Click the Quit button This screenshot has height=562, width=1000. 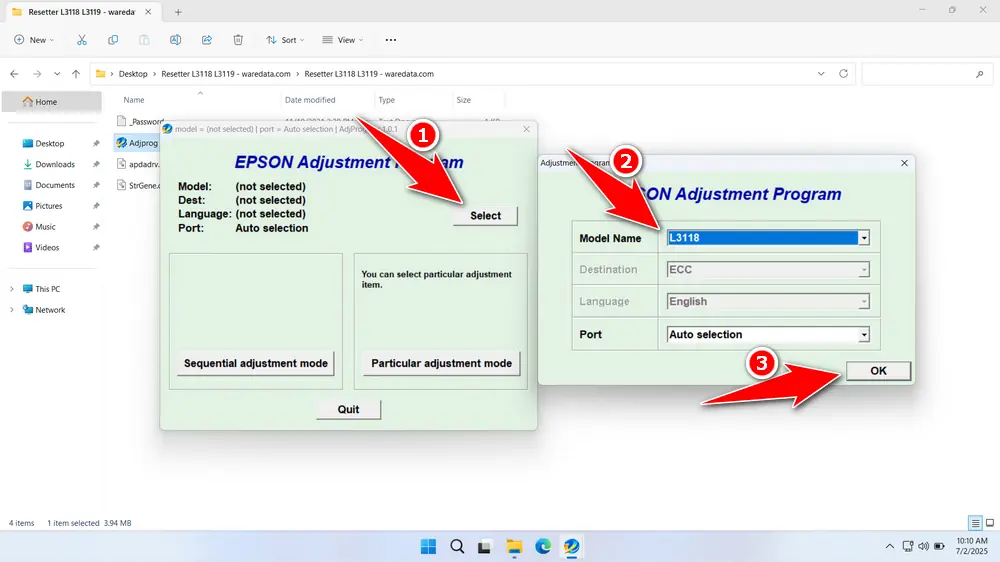[348, 410]
